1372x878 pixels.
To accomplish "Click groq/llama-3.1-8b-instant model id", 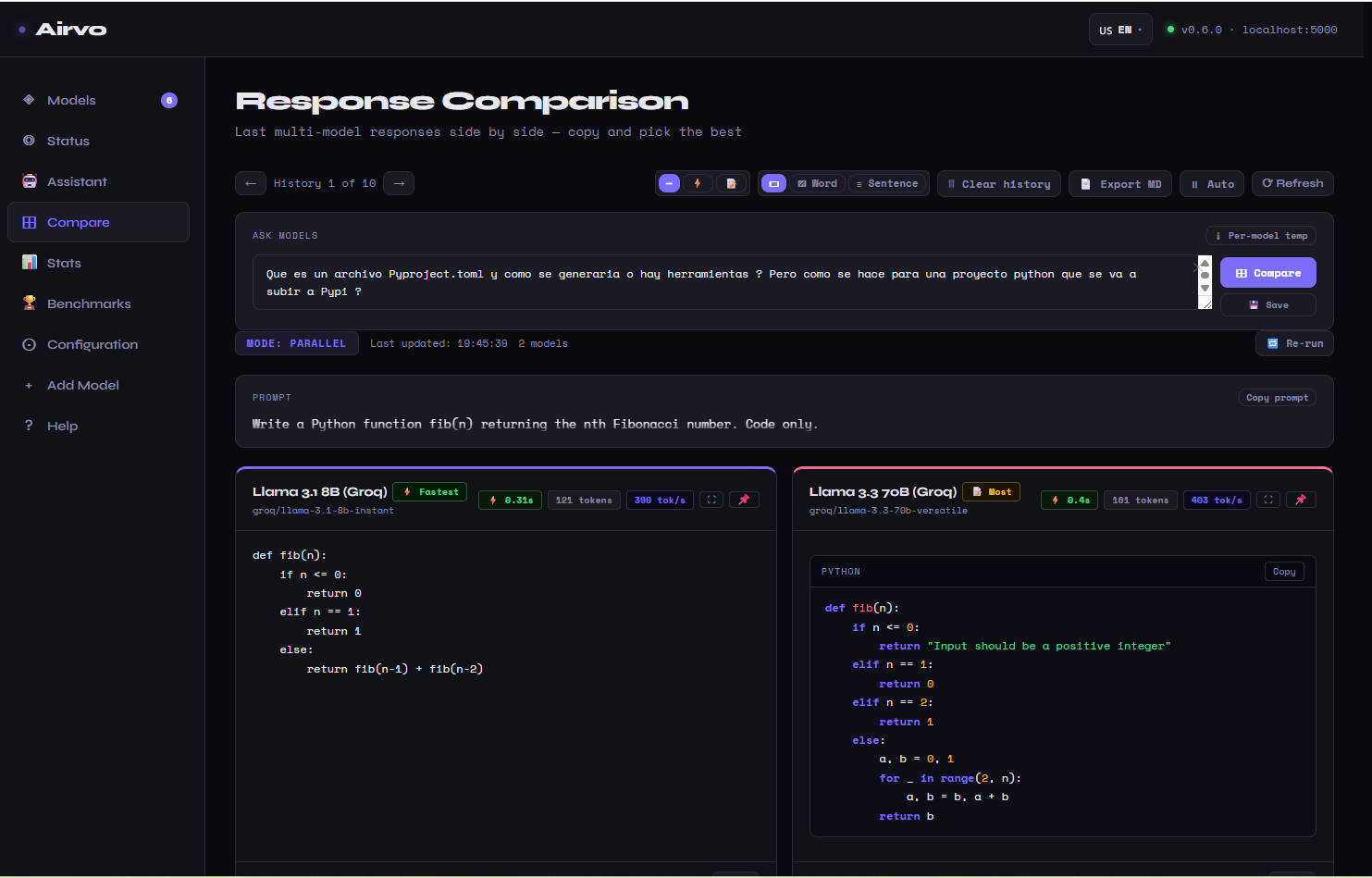I will 323,511.
